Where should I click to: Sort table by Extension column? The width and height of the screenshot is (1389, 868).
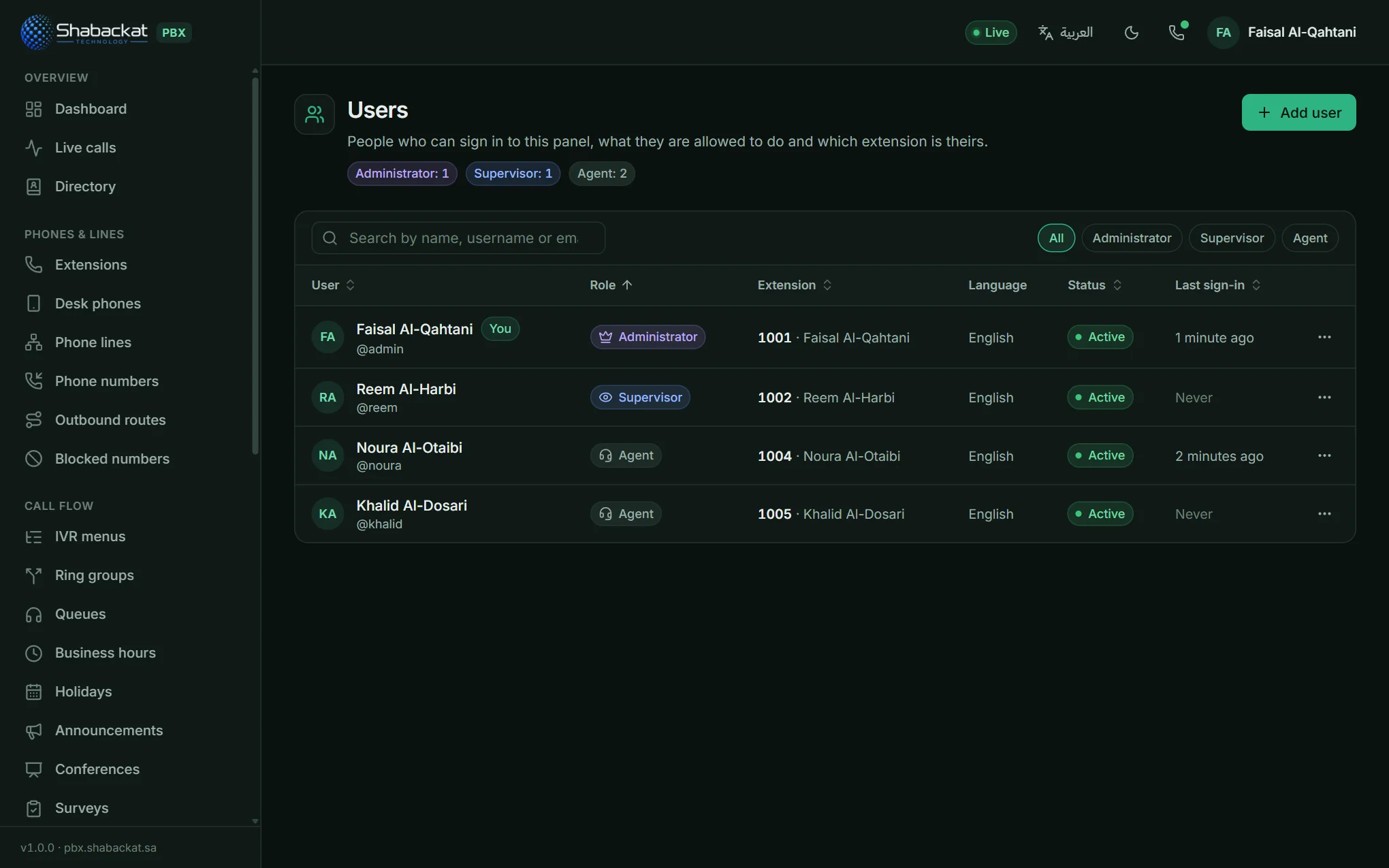(x=794, y=285)
